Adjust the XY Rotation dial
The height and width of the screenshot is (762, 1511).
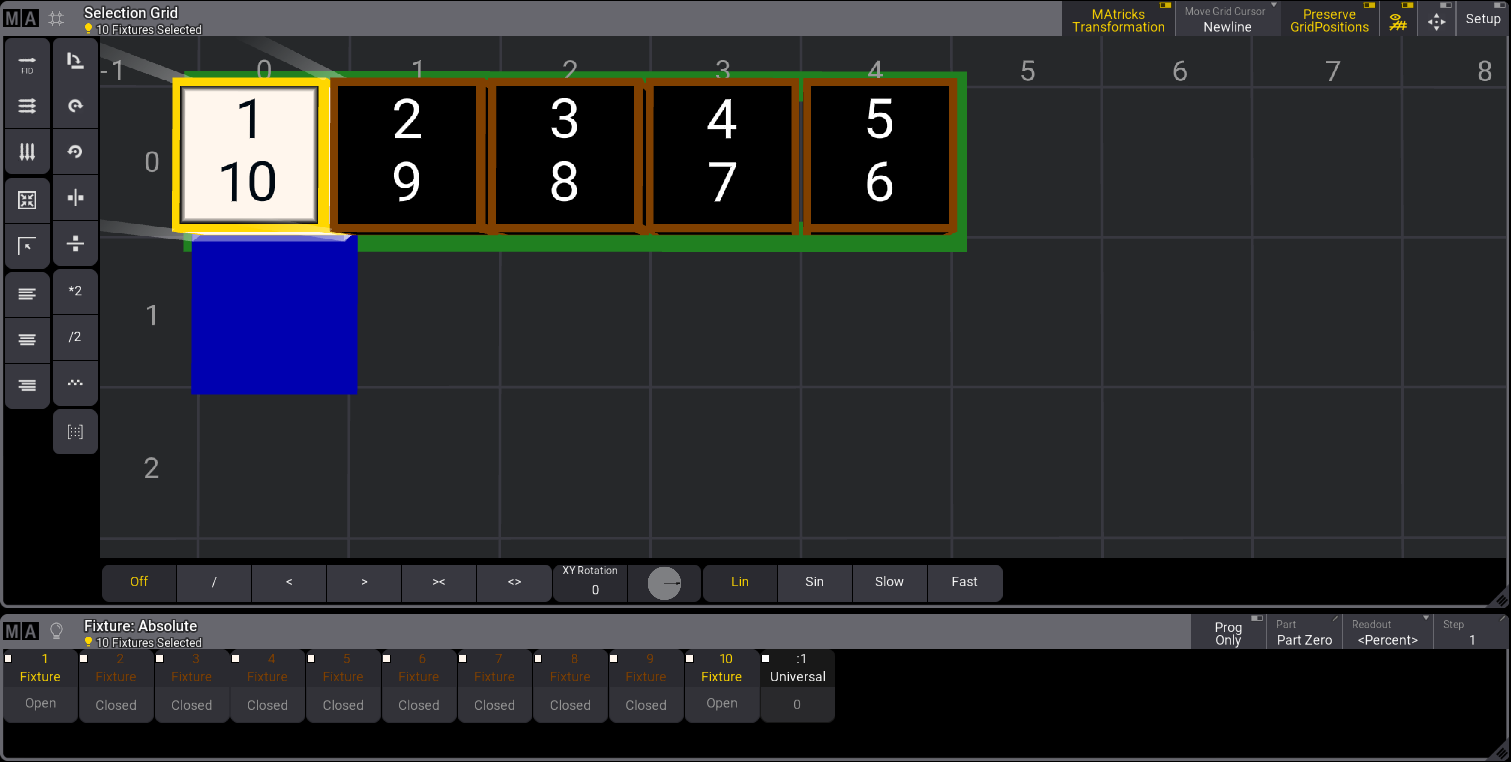(x=664, y=583)
